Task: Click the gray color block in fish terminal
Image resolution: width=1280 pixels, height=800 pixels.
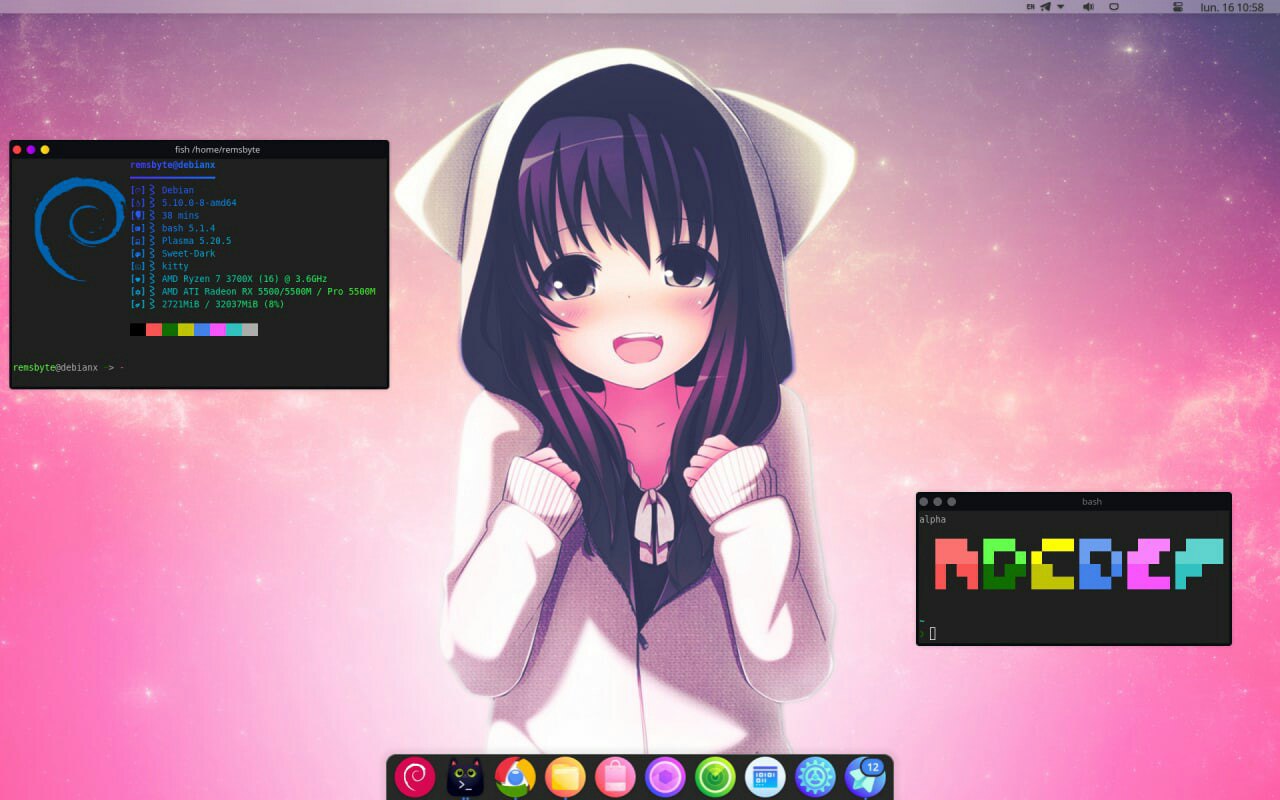Action: (x=250, y=329)
